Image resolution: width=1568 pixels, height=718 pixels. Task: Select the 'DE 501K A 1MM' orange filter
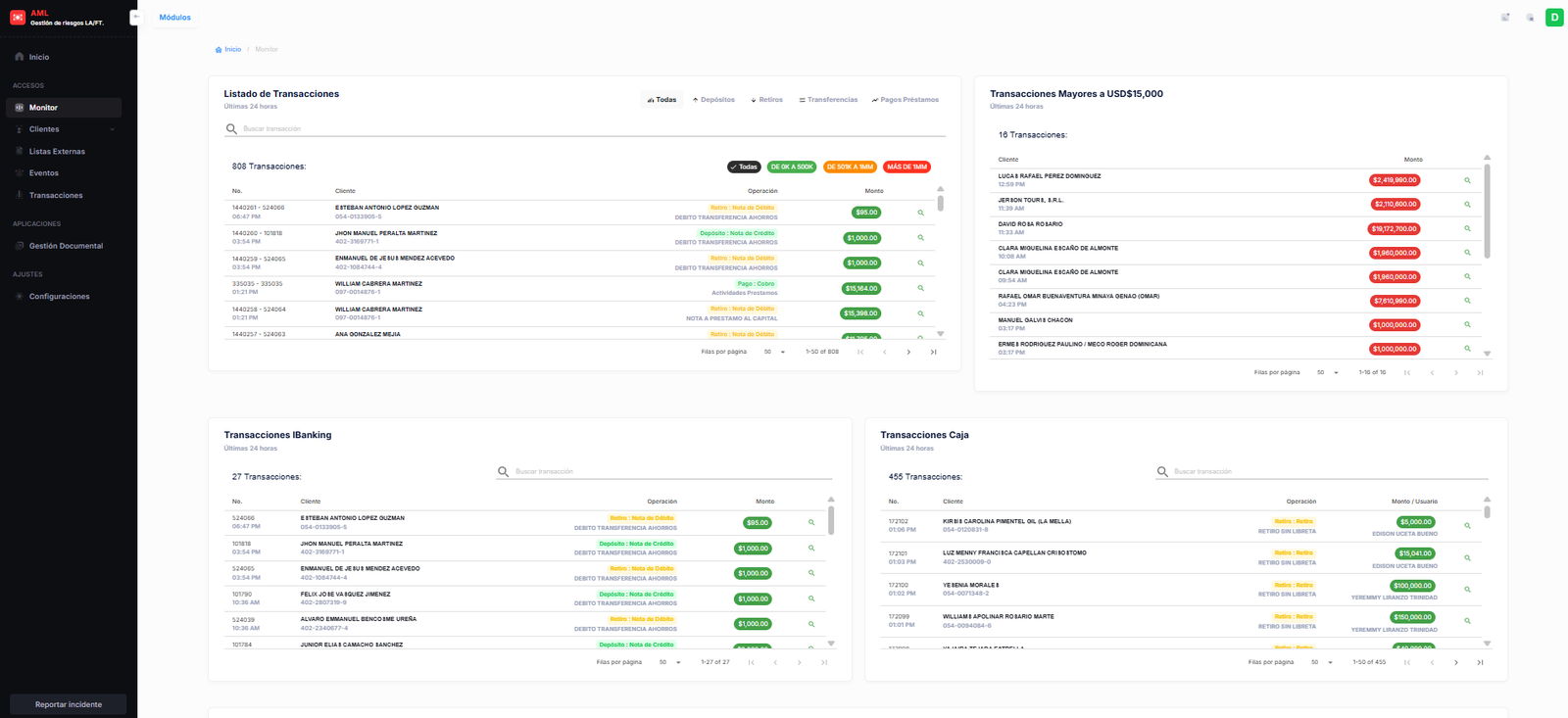tap(849, 167)
